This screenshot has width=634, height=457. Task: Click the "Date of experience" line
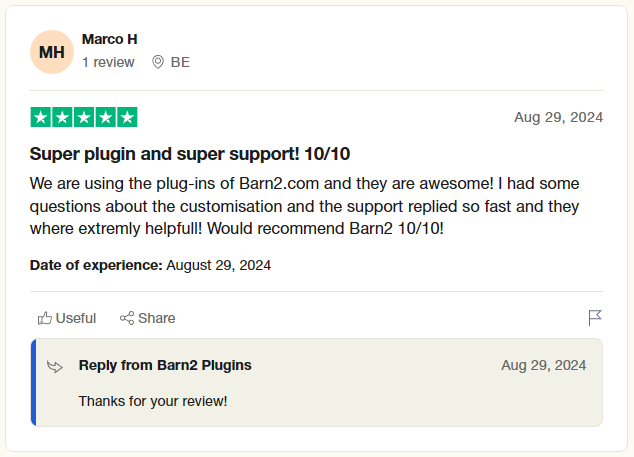(150, 265)
